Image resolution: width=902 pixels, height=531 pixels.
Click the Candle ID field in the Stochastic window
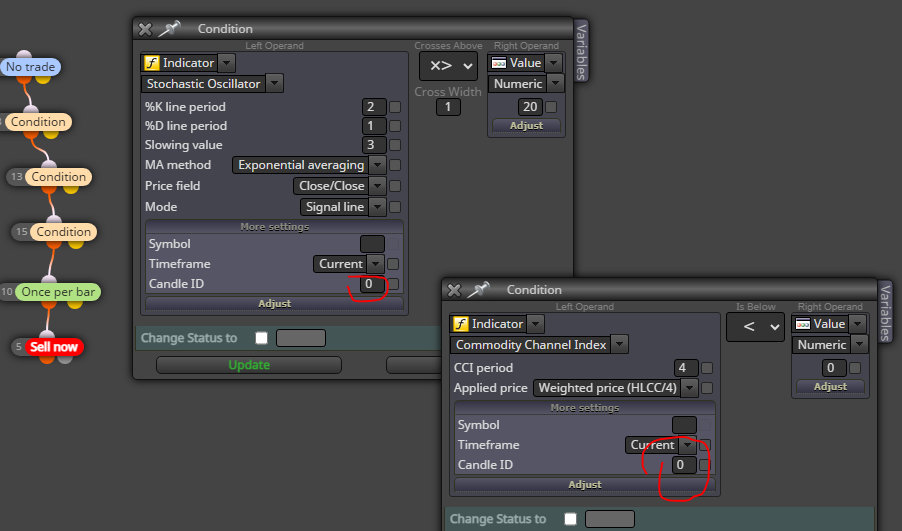373,284
